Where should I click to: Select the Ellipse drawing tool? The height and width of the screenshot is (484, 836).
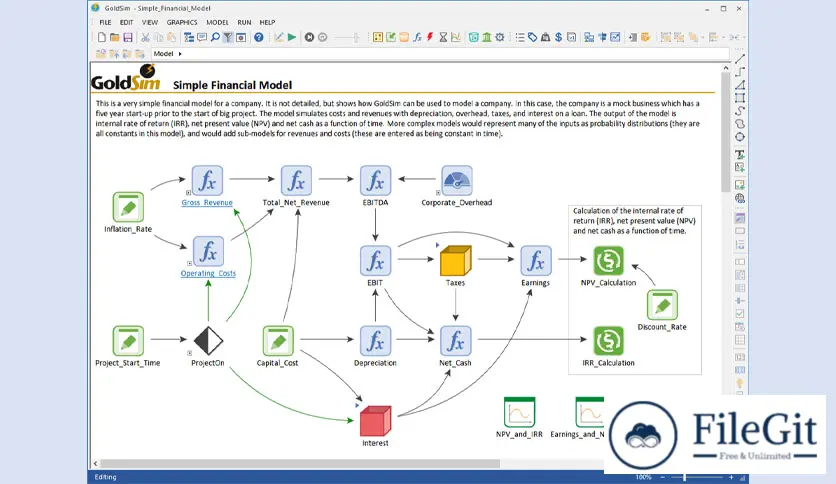coord(740,137)
